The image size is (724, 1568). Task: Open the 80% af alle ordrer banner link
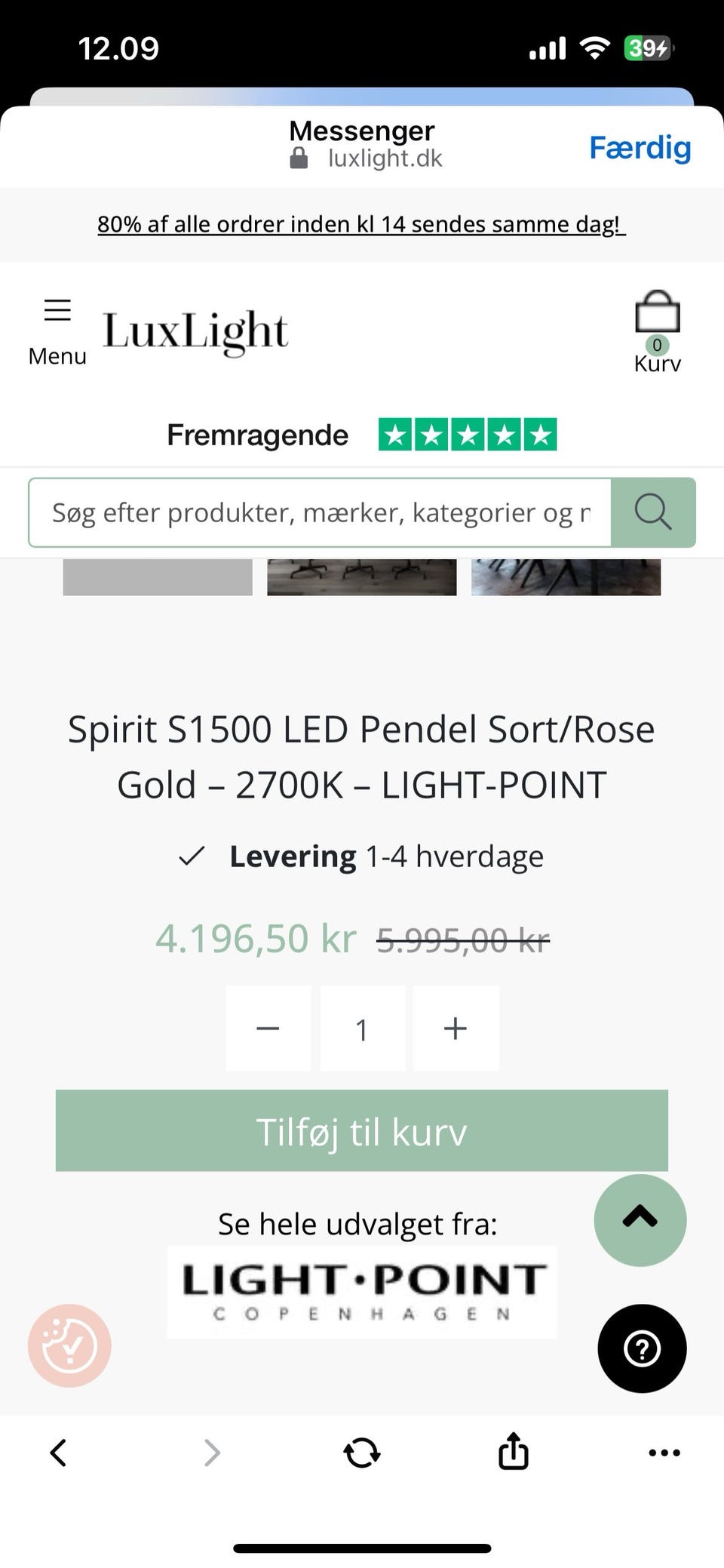pos(362,224)
